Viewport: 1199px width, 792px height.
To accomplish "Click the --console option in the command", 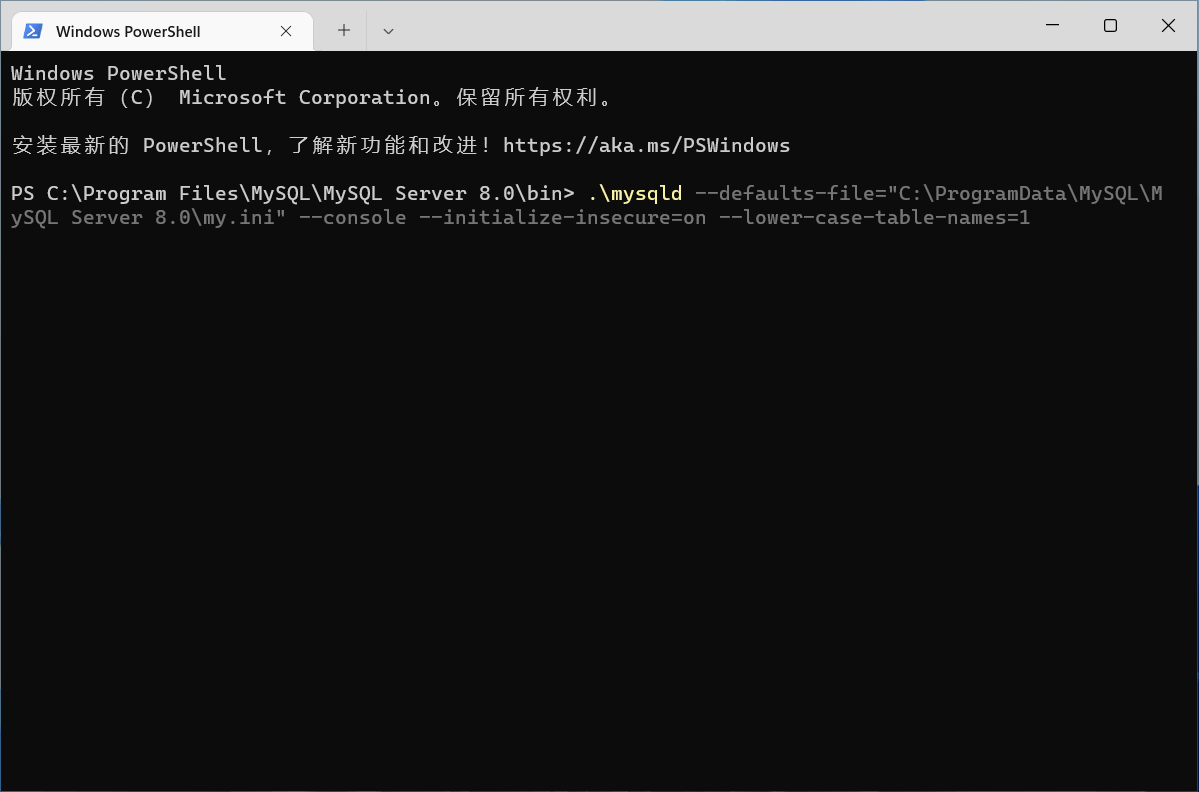I will [x=352, y=218].
